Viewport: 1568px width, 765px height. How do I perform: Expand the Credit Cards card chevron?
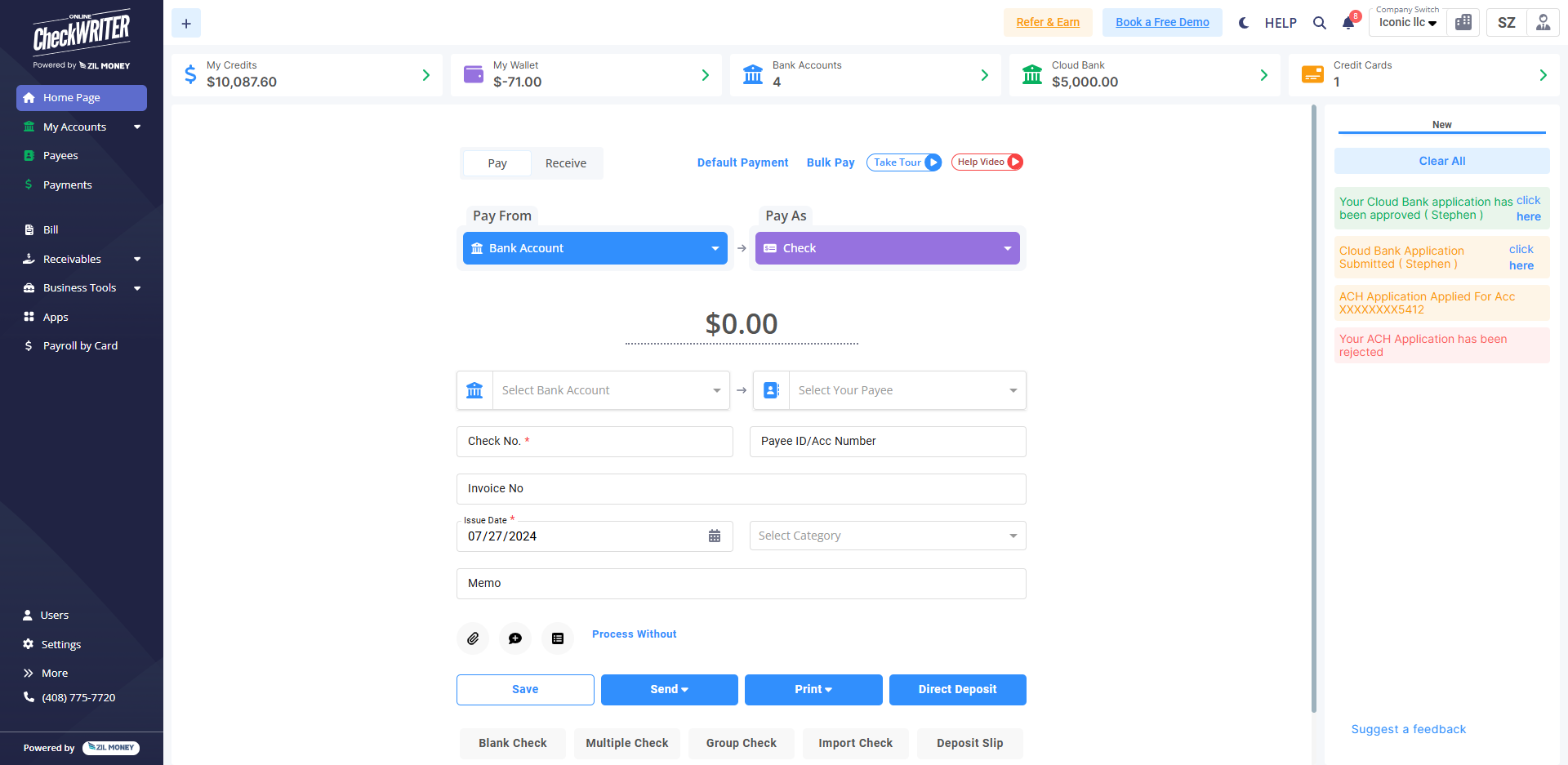coord(1543,75)
